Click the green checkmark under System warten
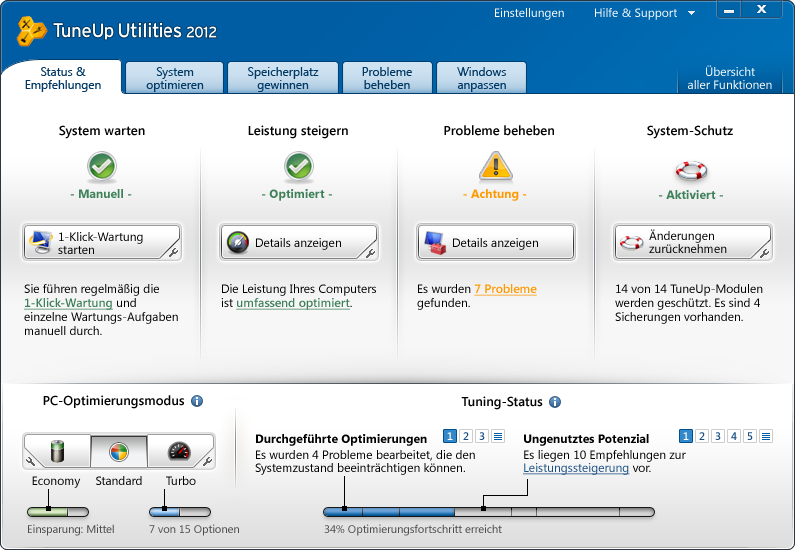This screenshot has width=795, height=550. click(102, 166)
